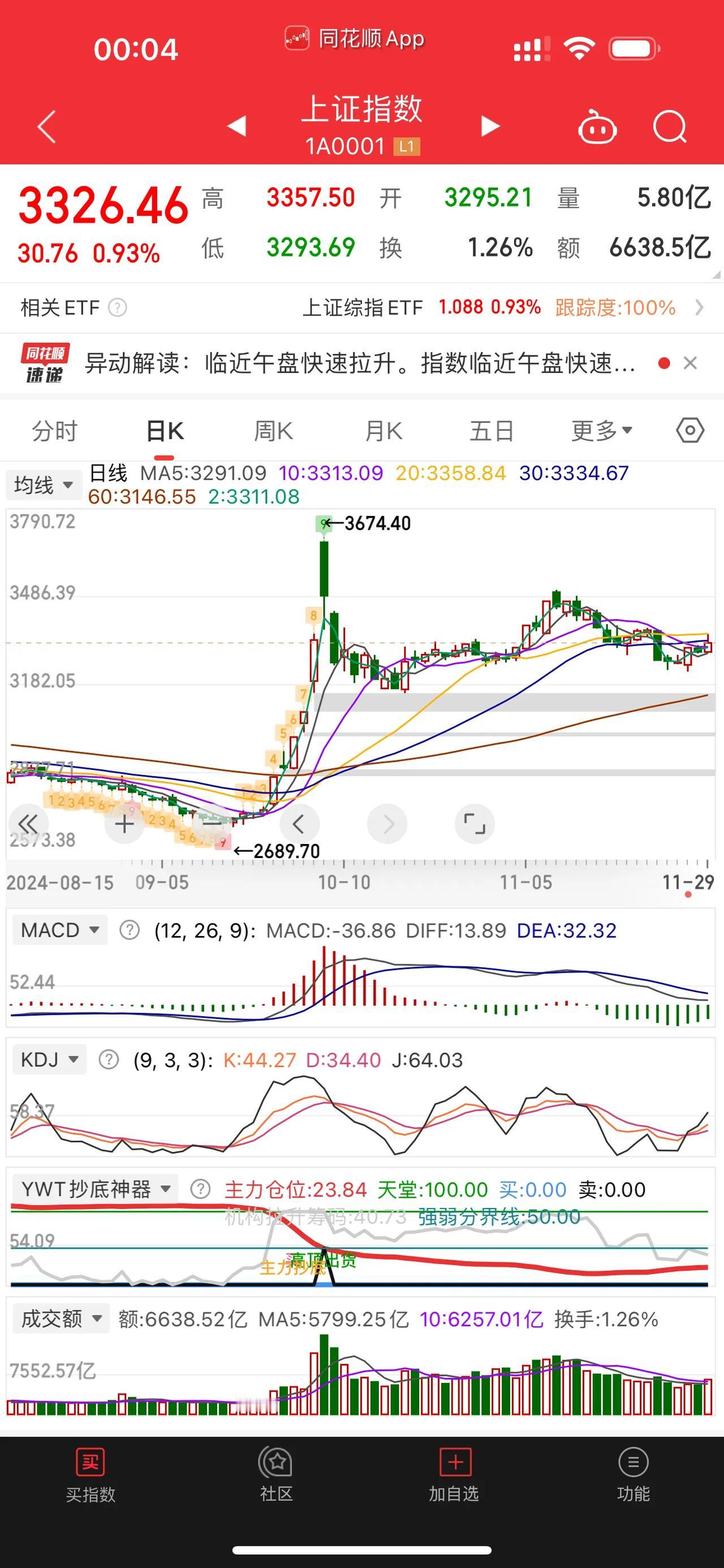Open help for 相关ETF
Viewport: 724px width, 1568px height.
tap(118, 307)
